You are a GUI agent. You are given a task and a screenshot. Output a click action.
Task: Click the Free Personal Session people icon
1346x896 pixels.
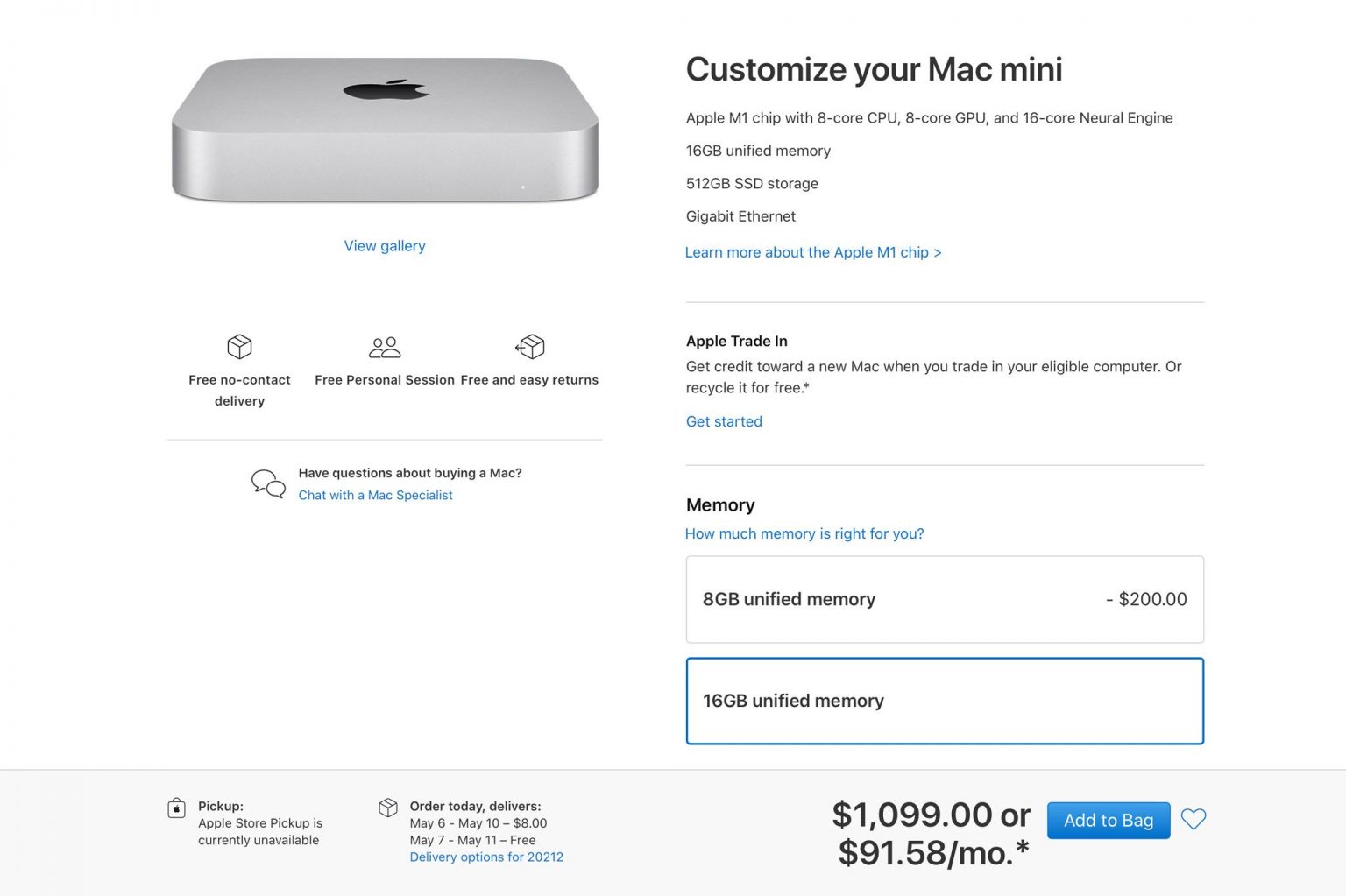384,348
